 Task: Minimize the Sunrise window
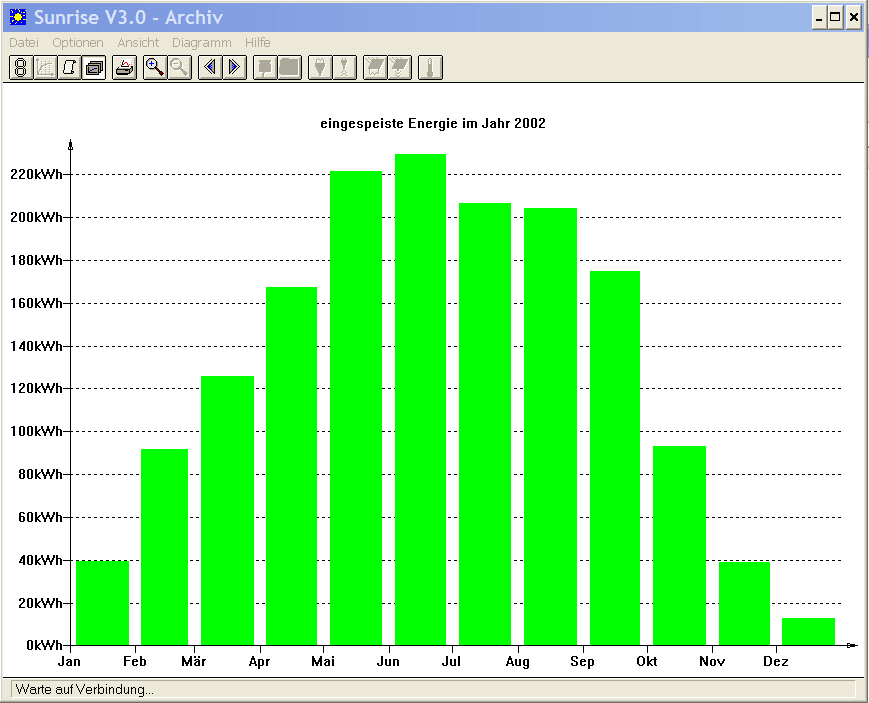[x=819, y=18]
